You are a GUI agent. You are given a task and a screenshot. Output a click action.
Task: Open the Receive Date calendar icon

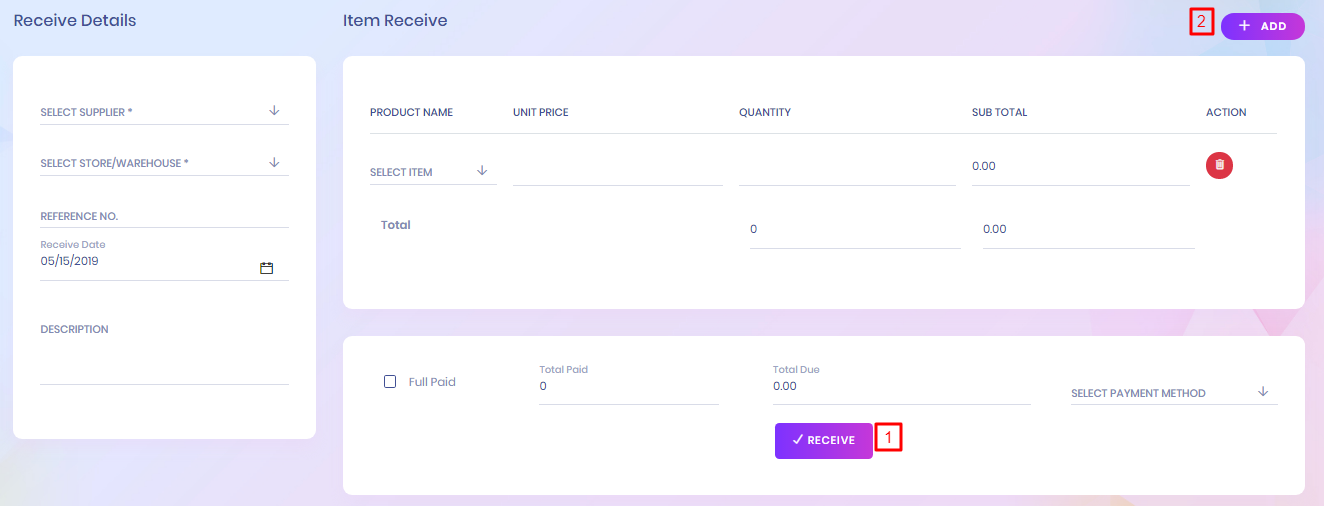(x=266, y=268)
